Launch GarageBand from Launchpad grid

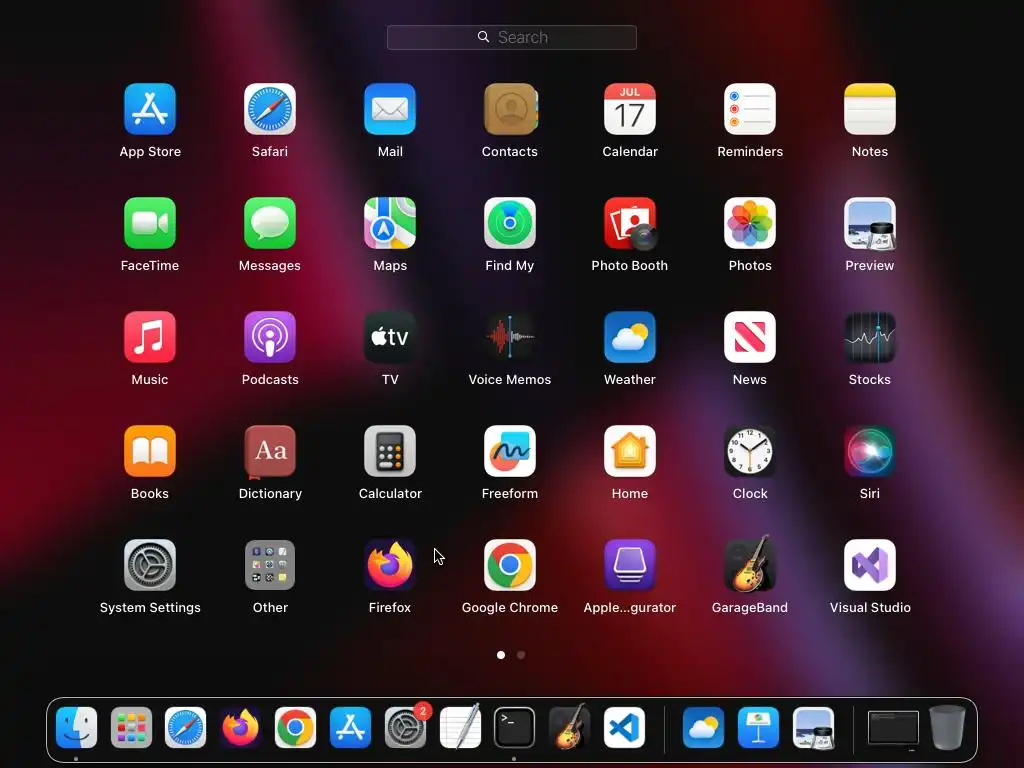[x=750, y=564]
